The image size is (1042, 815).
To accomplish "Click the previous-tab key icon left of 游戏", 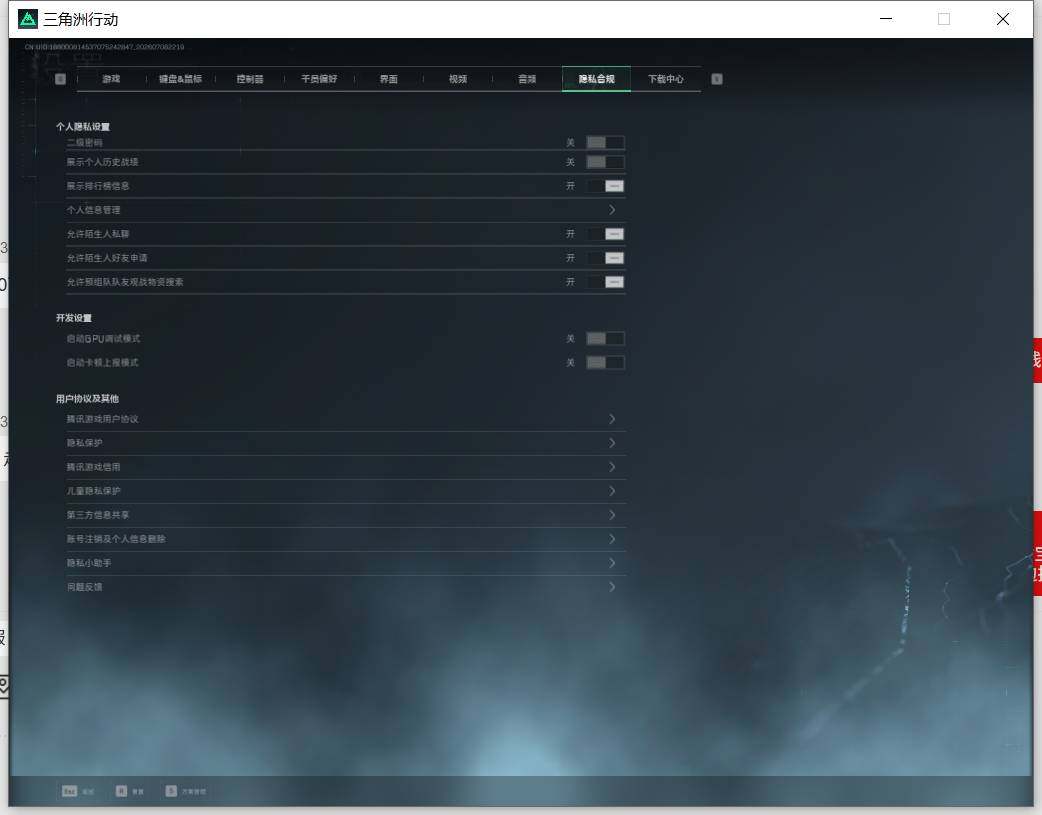I will pyautogui.click(x=60, y=79).
